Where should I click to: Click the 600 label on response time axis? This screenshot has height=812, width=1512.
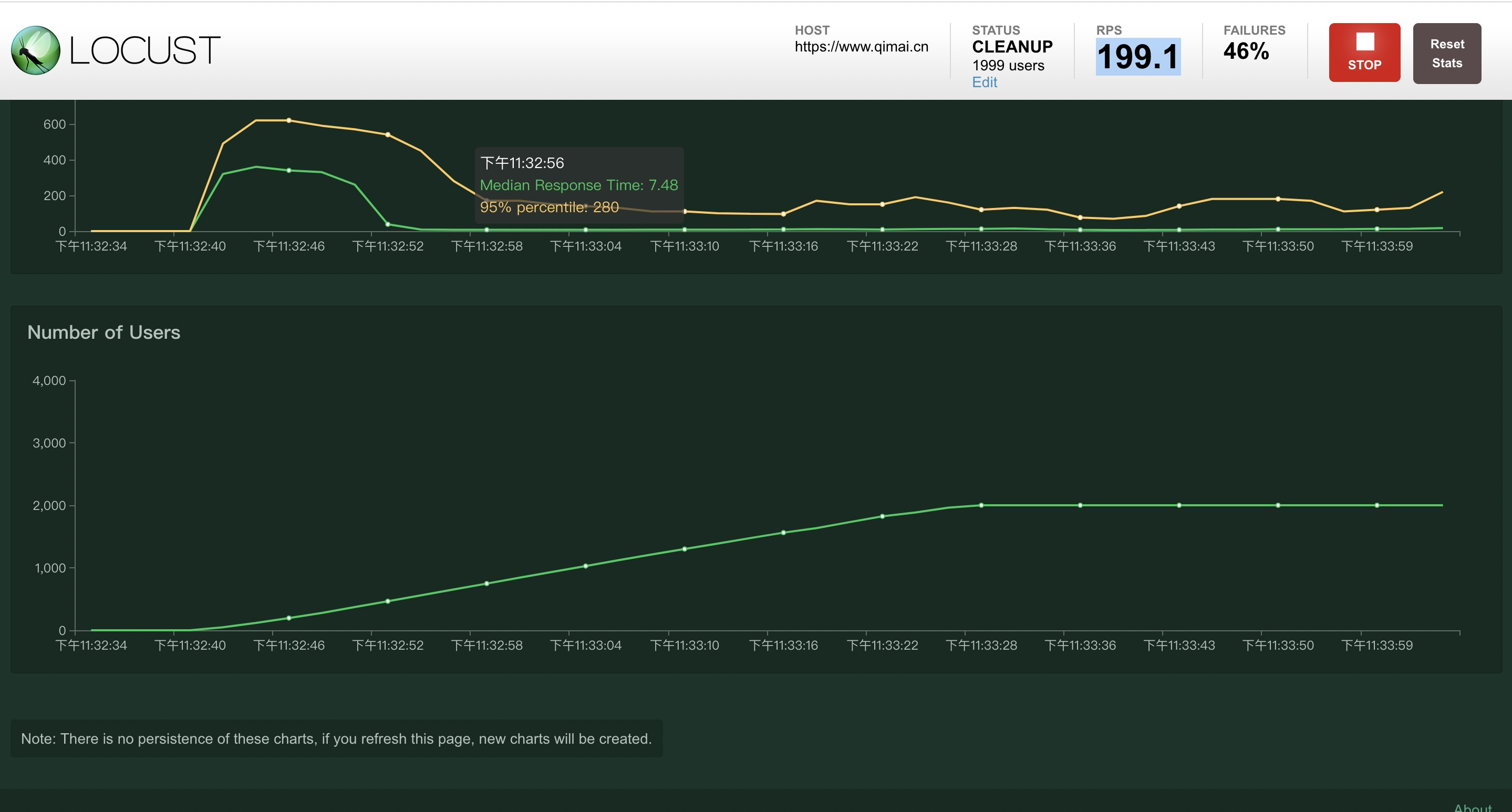coord(55,124)
